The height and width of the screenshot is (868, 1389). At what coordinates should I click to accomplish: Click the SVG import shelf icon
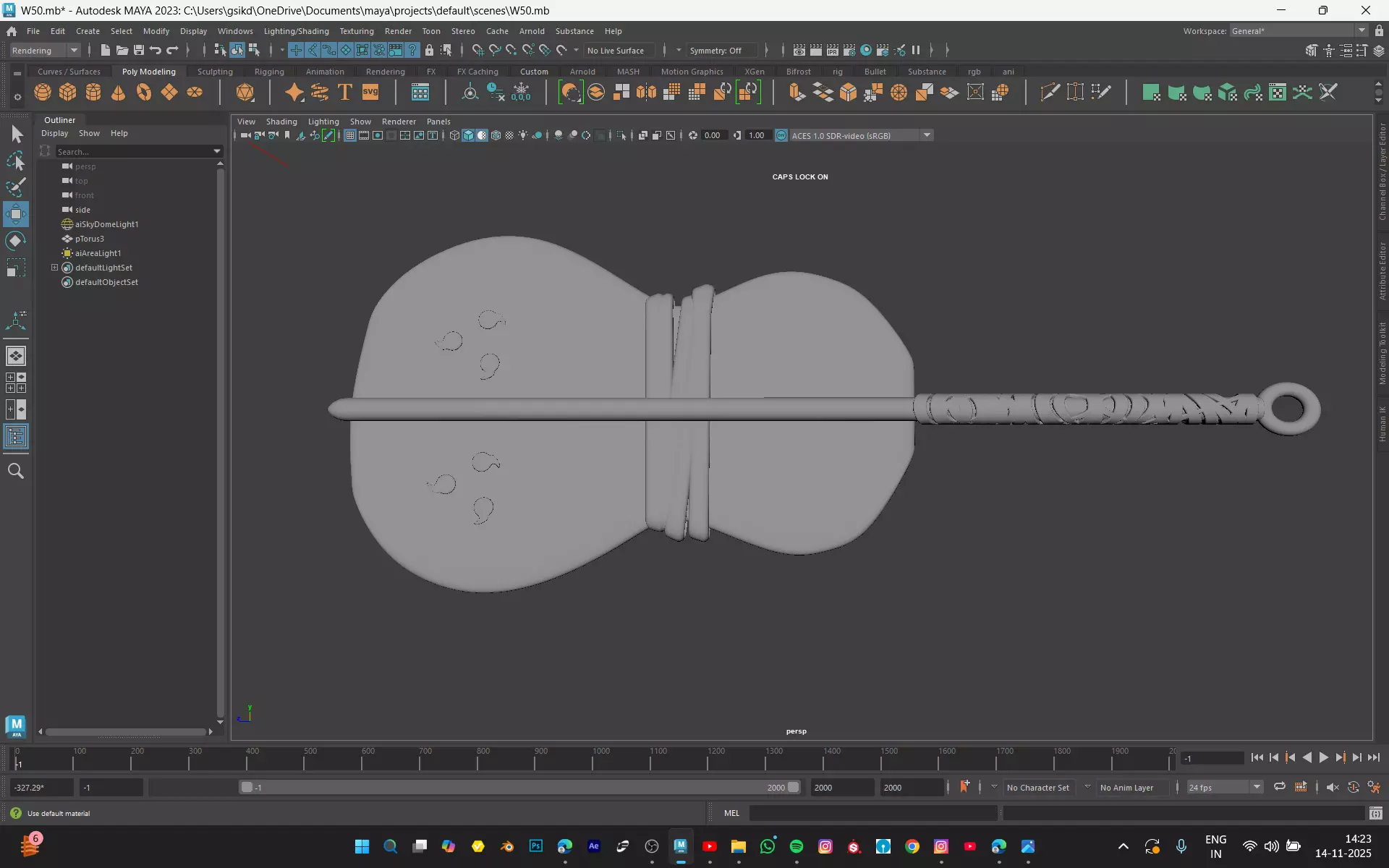pyautogui.click(x=370, y=92)
